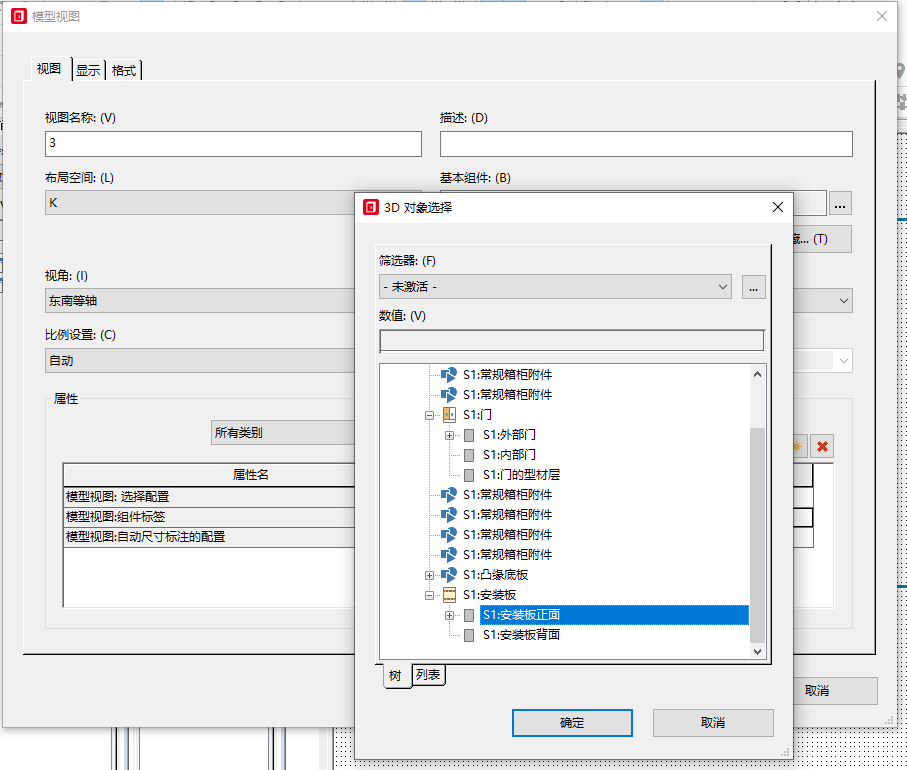The width and height of the screenshot is (907, 770).
Task: Click the gray icon beside S1:门的型材层
Action: 469,475
